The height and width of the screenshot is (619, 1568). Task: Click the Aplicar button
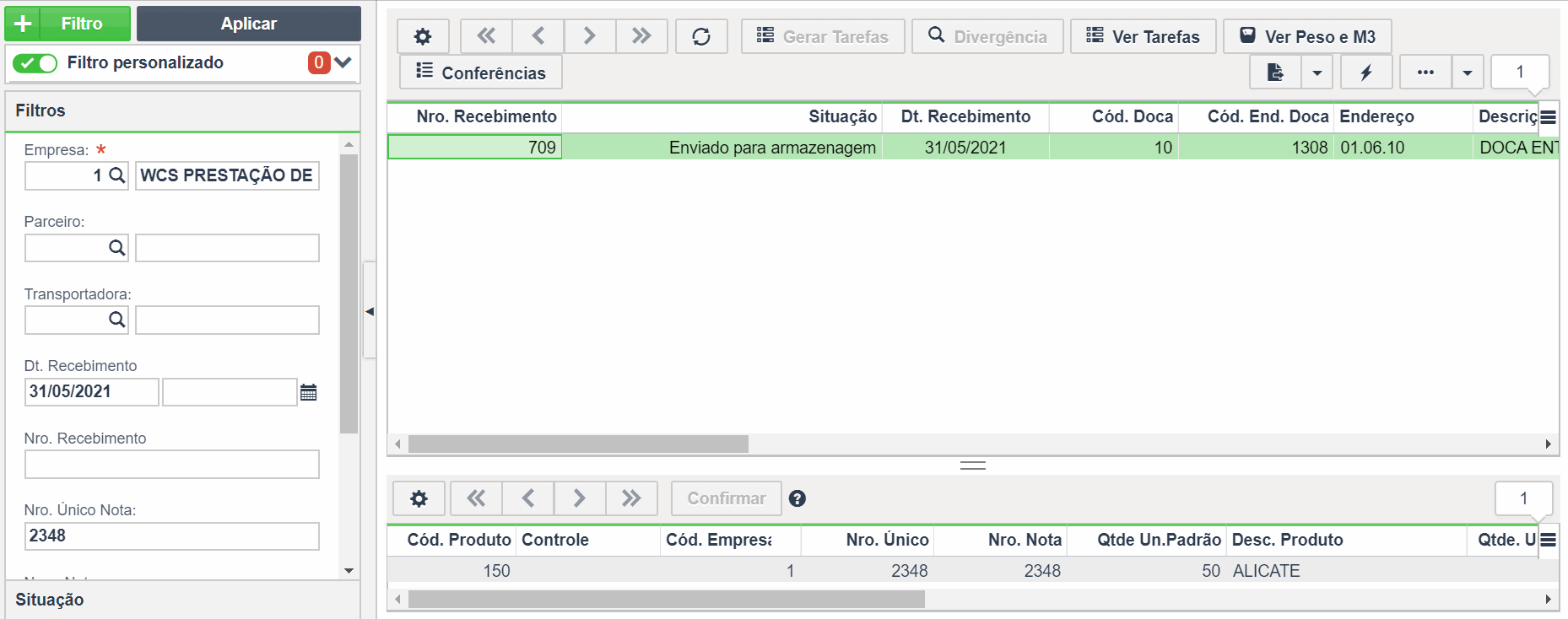coord(249,24)
